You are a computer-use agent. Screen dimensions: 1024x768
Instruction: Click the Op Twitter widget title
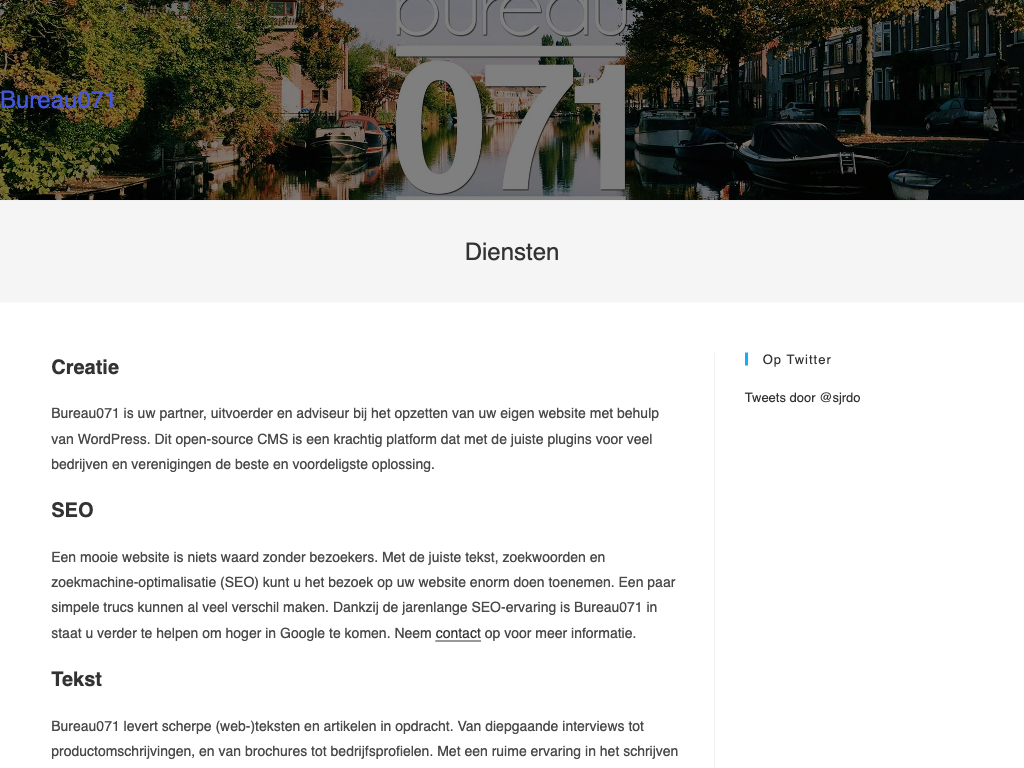(x=797, y=359)
